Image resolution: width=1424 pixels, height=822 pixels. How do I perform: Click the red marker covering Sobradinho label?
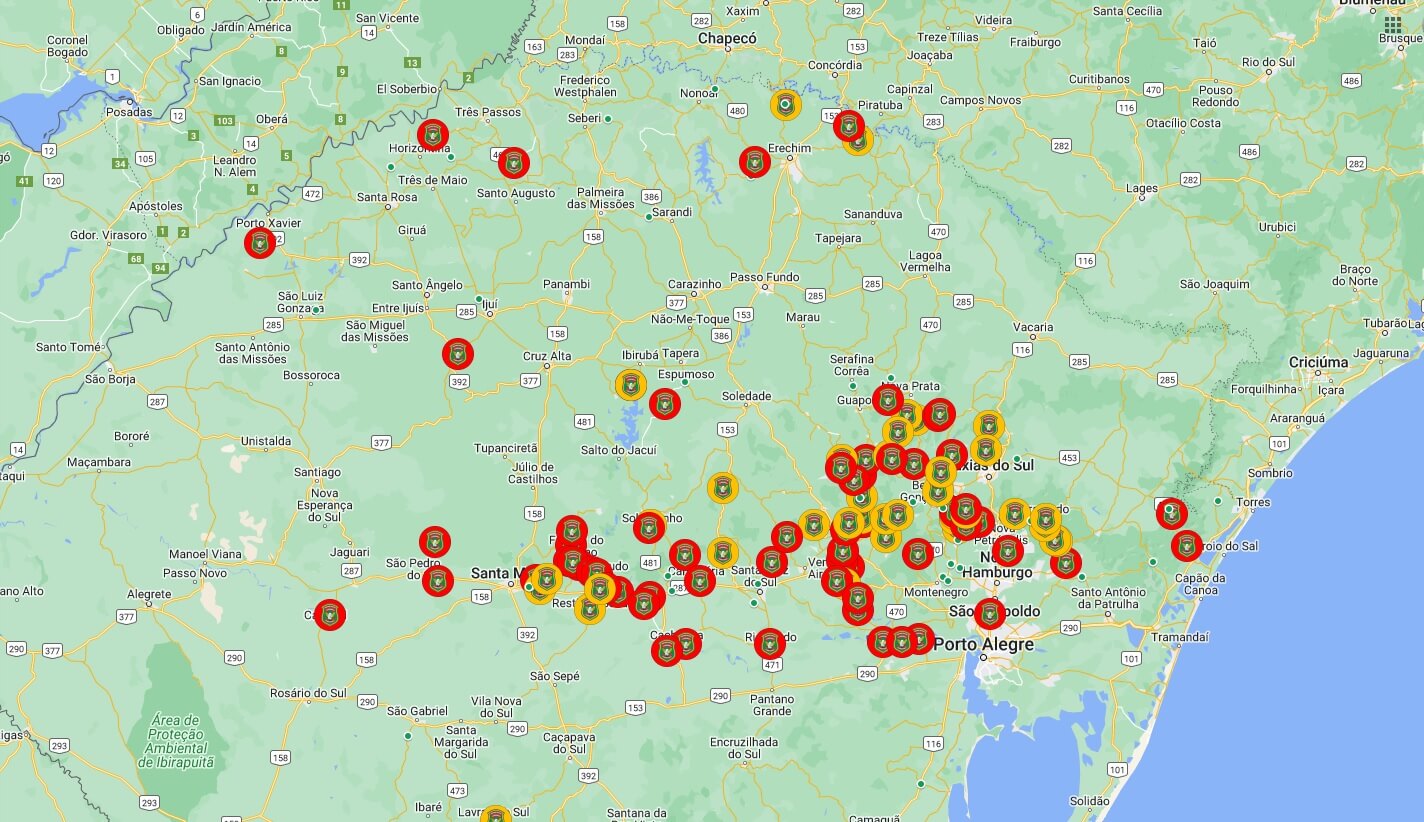pos(649,527)
